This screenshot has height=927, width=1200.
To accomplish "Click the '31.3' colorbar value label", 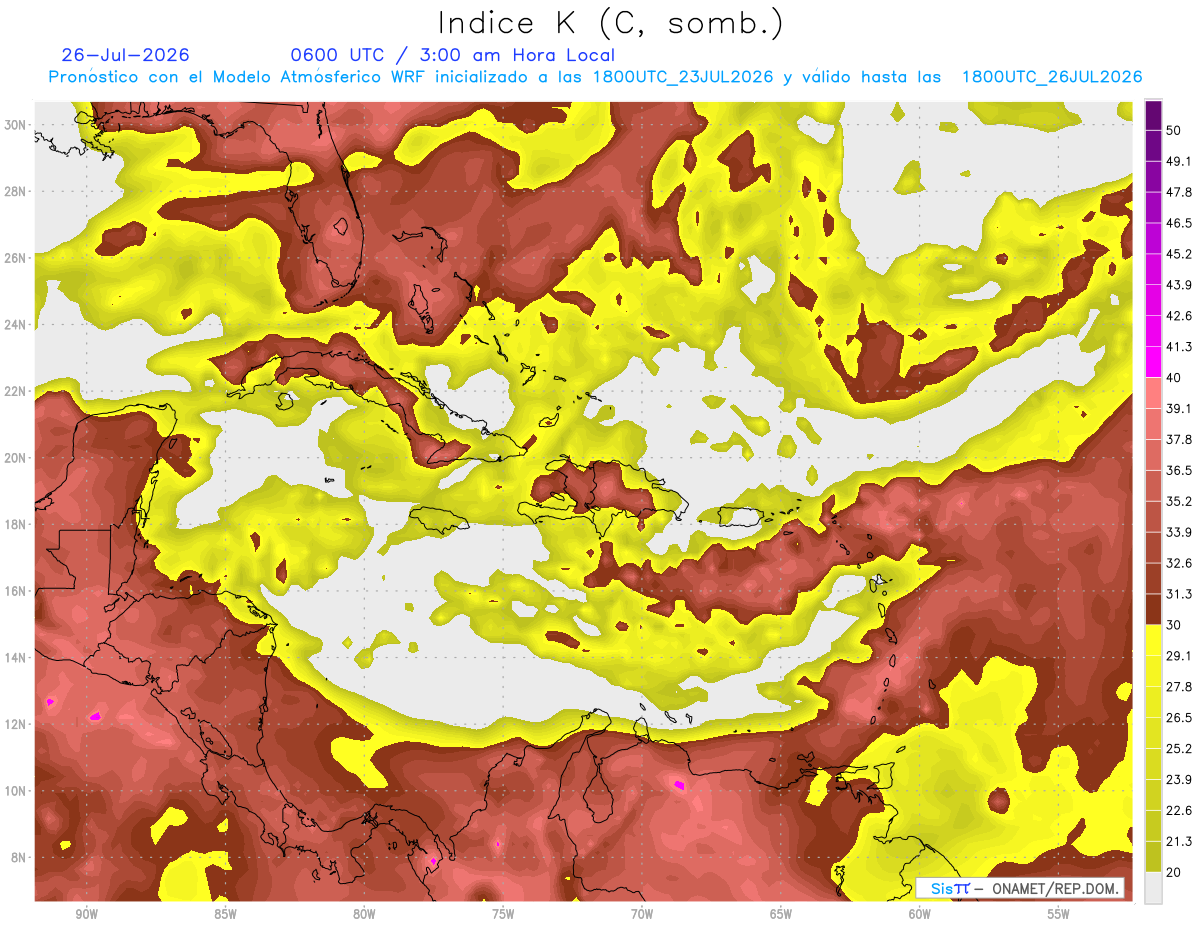I will pyautogui.click(x=1180, y=594).
